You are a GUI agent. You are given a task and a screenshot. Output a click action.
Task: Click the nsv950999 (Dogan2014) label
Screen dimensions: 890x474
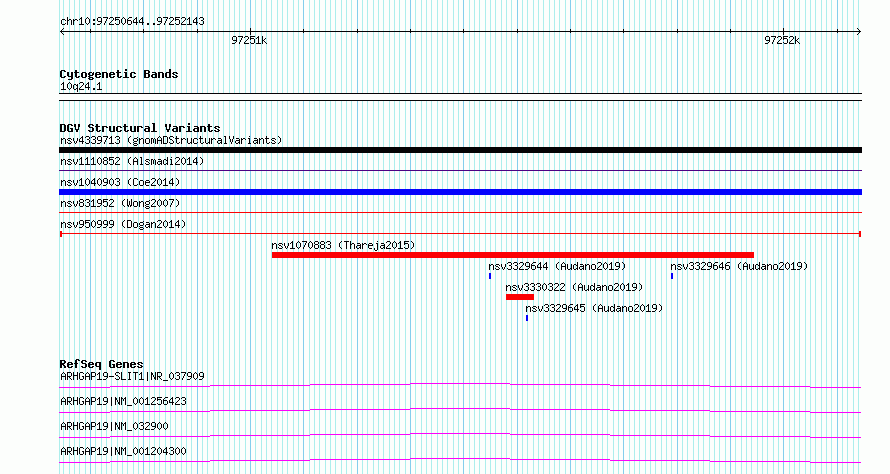123,224
